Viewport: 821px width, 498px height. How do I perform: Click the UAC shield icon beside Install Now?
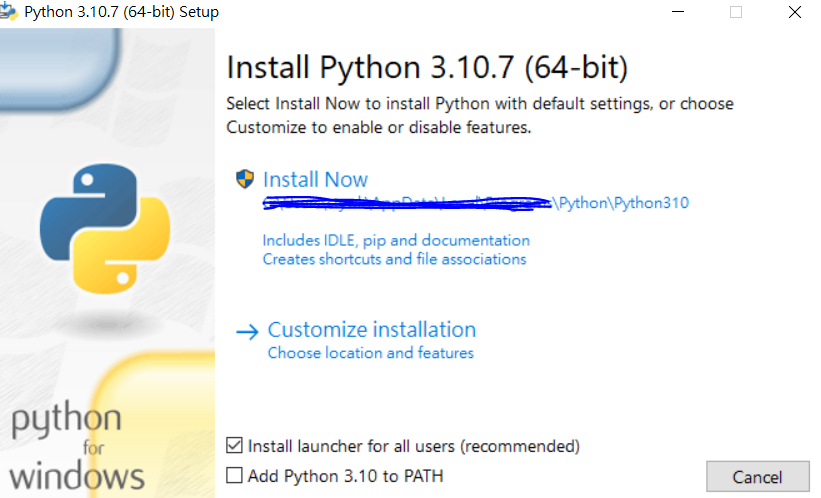click(245, 179)
